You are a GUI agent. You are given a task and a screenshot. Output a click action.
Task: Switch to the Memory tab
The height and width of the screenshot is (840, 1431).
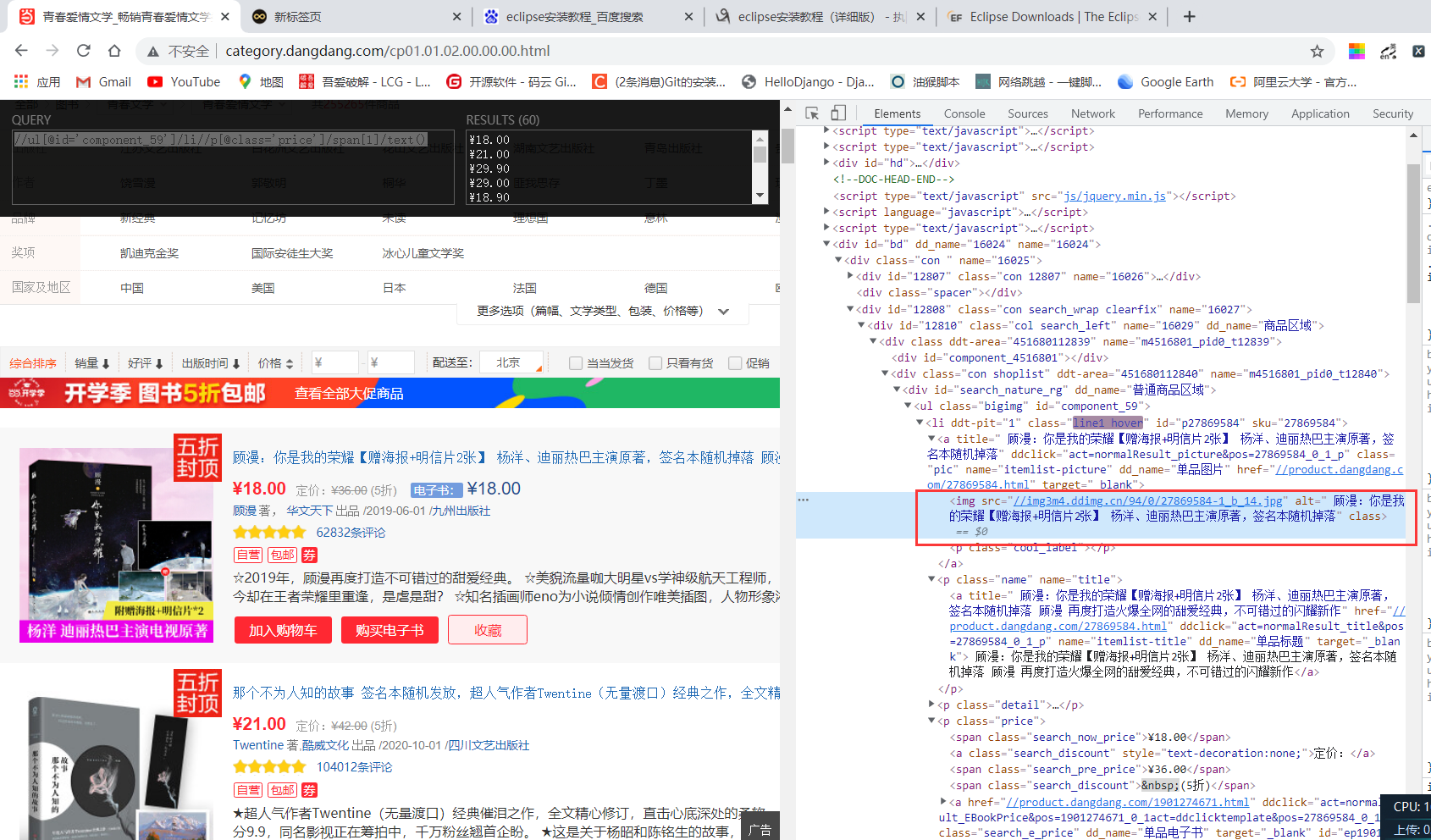(x=1246, y=113)
